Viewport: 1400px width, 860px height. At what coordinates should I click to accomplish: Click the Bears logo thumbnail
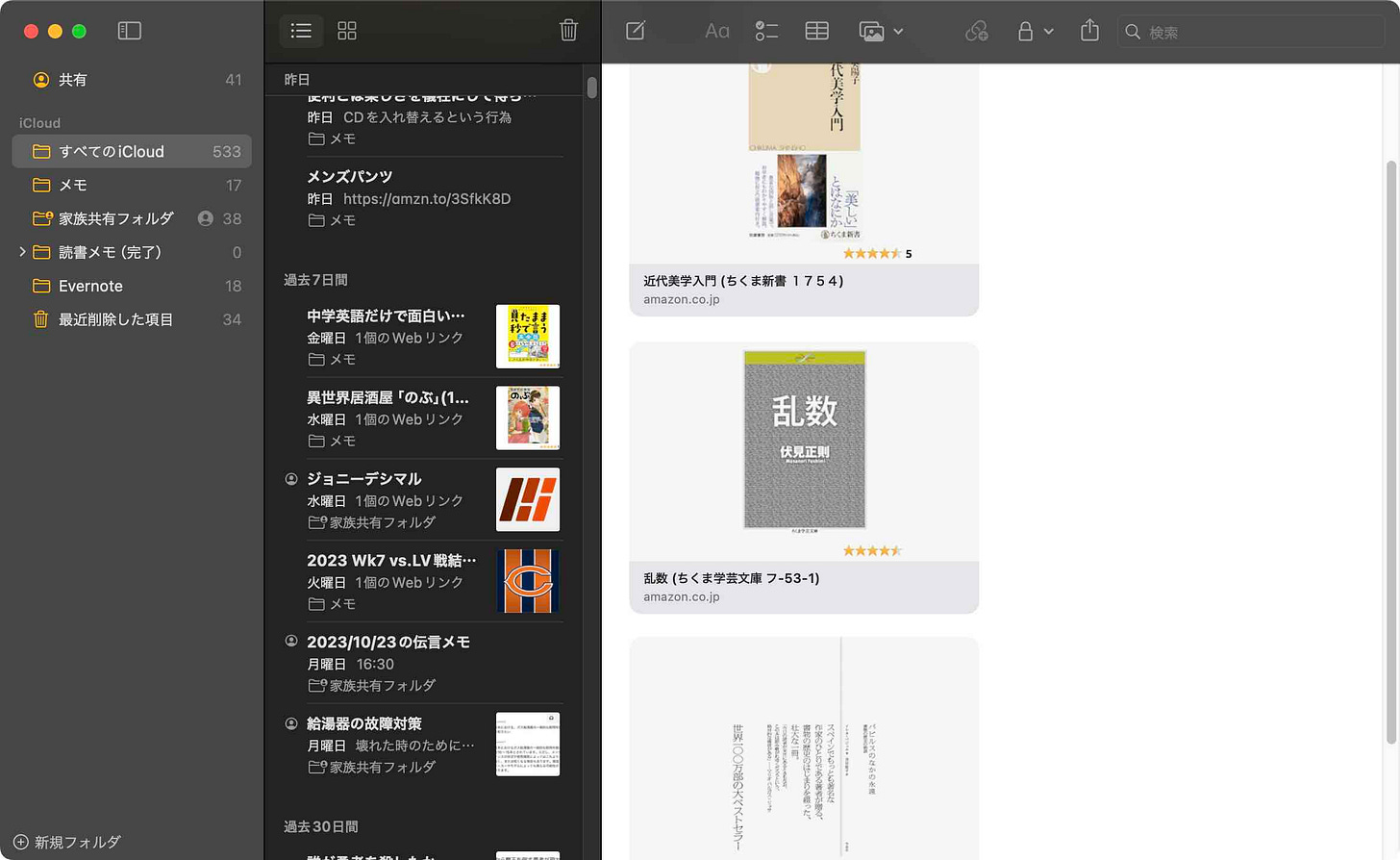click(528, 581)
